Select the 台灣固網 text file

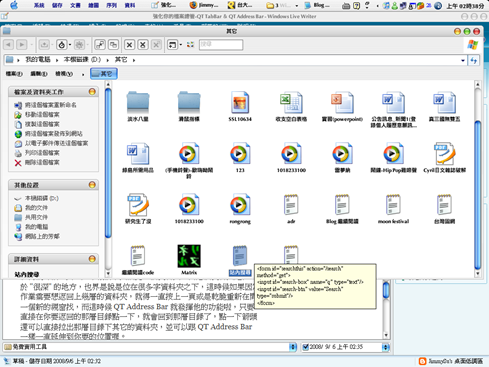pyautogui.click(x=444, y=209)
